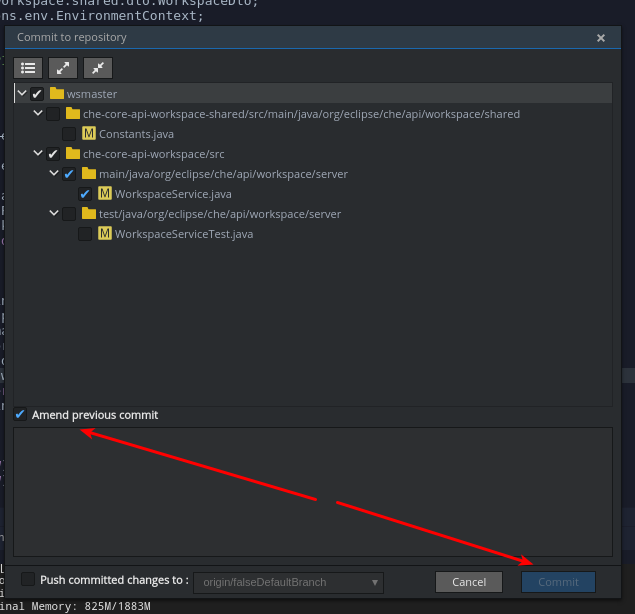Open the origin/falseDefaultBranch dropdown
This screenshot has width=635, height=614.
288,582
